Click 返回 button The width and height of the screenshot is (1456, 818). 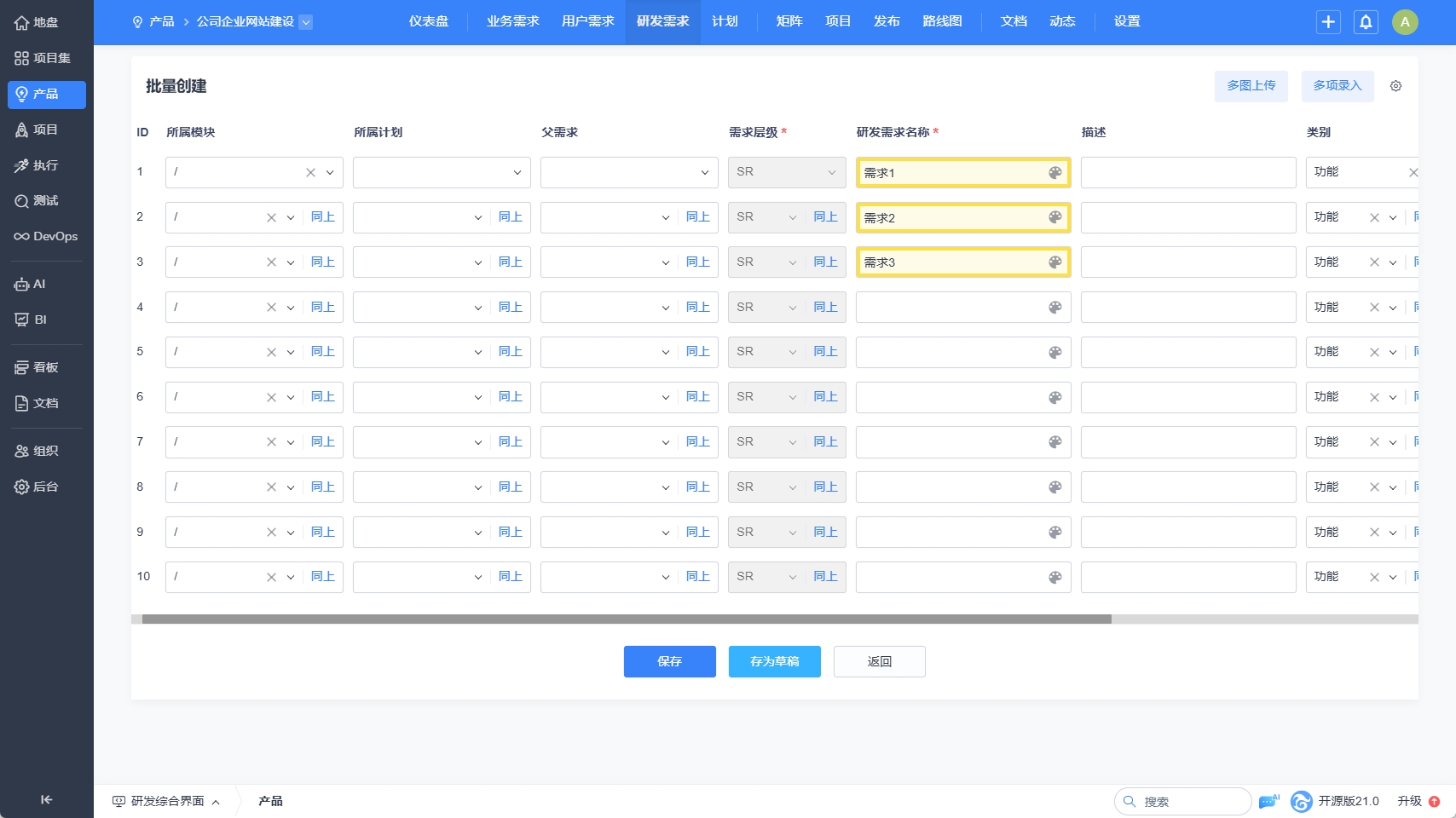click(x=880, y=661)
